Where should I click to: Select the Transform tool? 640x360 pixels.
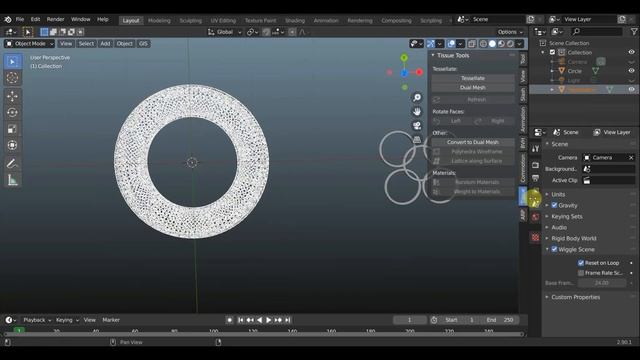tap(12, 145)
